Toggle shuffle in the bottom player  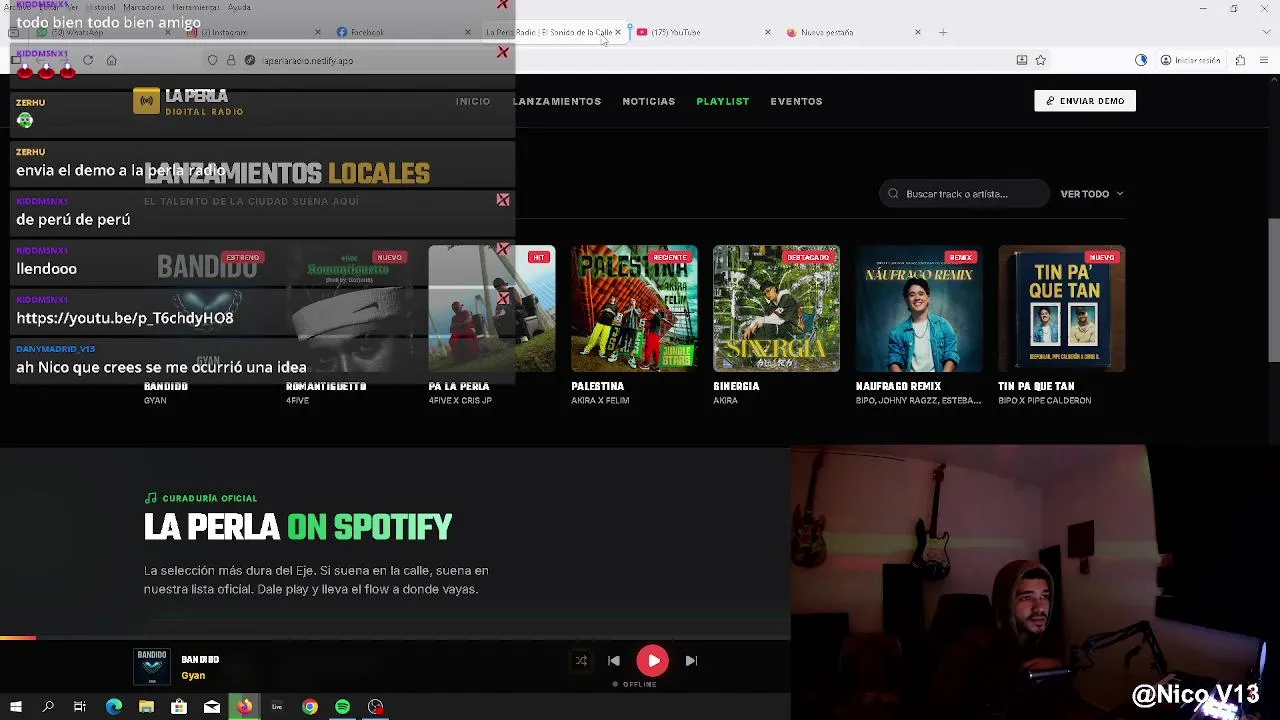(581, 661)
